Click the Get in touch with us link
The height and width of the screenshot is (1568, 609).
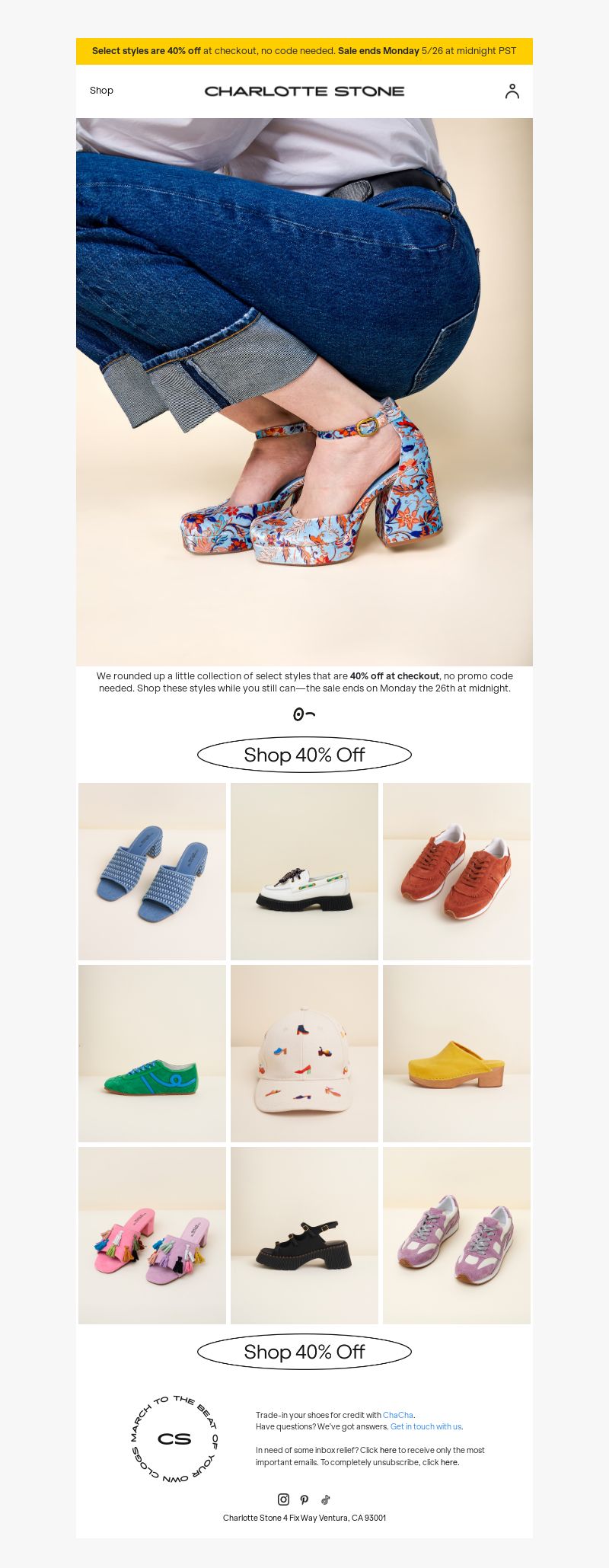click(x=426, y=1426)
